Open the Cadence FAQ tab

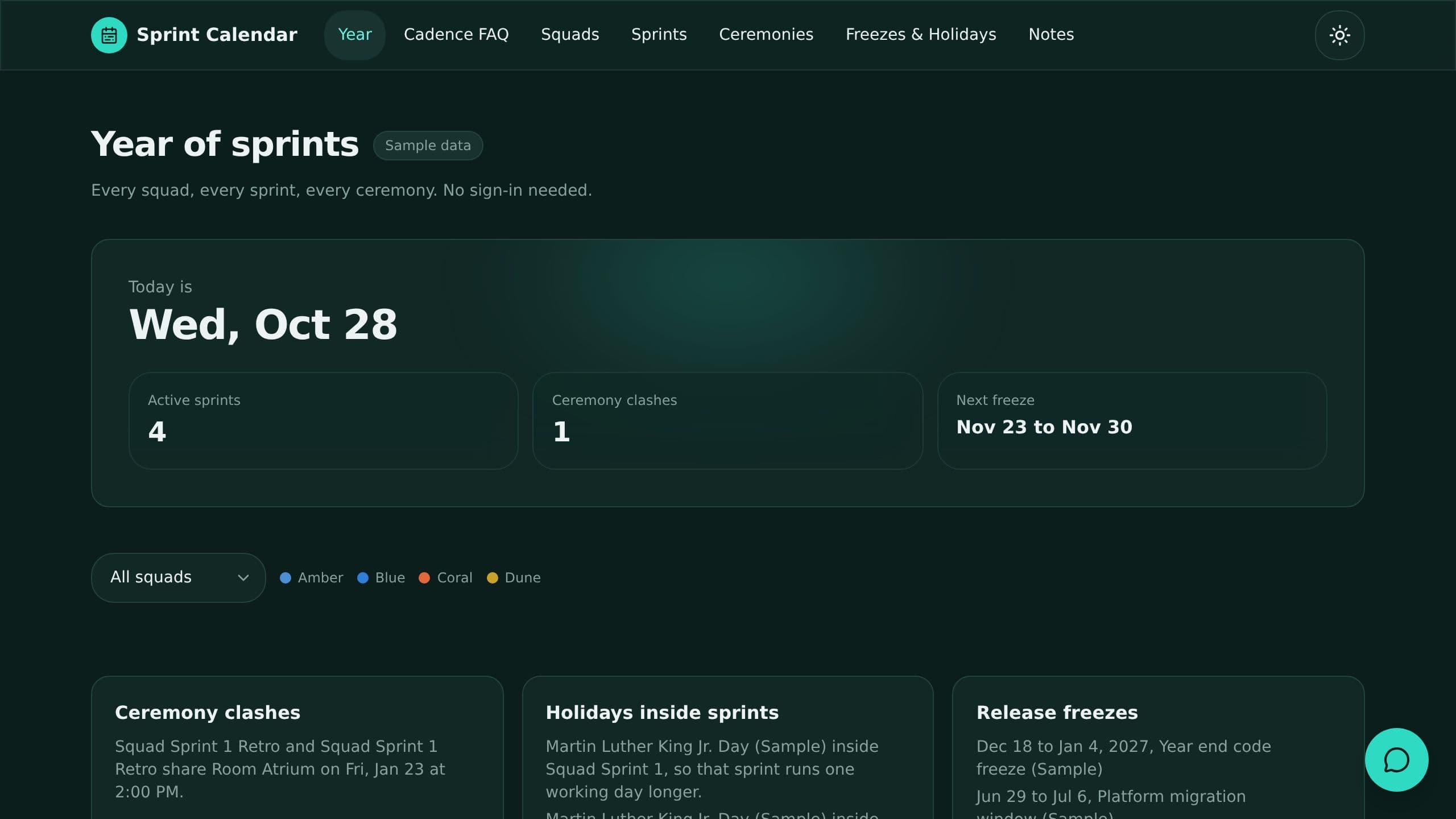tap(456, 35)
